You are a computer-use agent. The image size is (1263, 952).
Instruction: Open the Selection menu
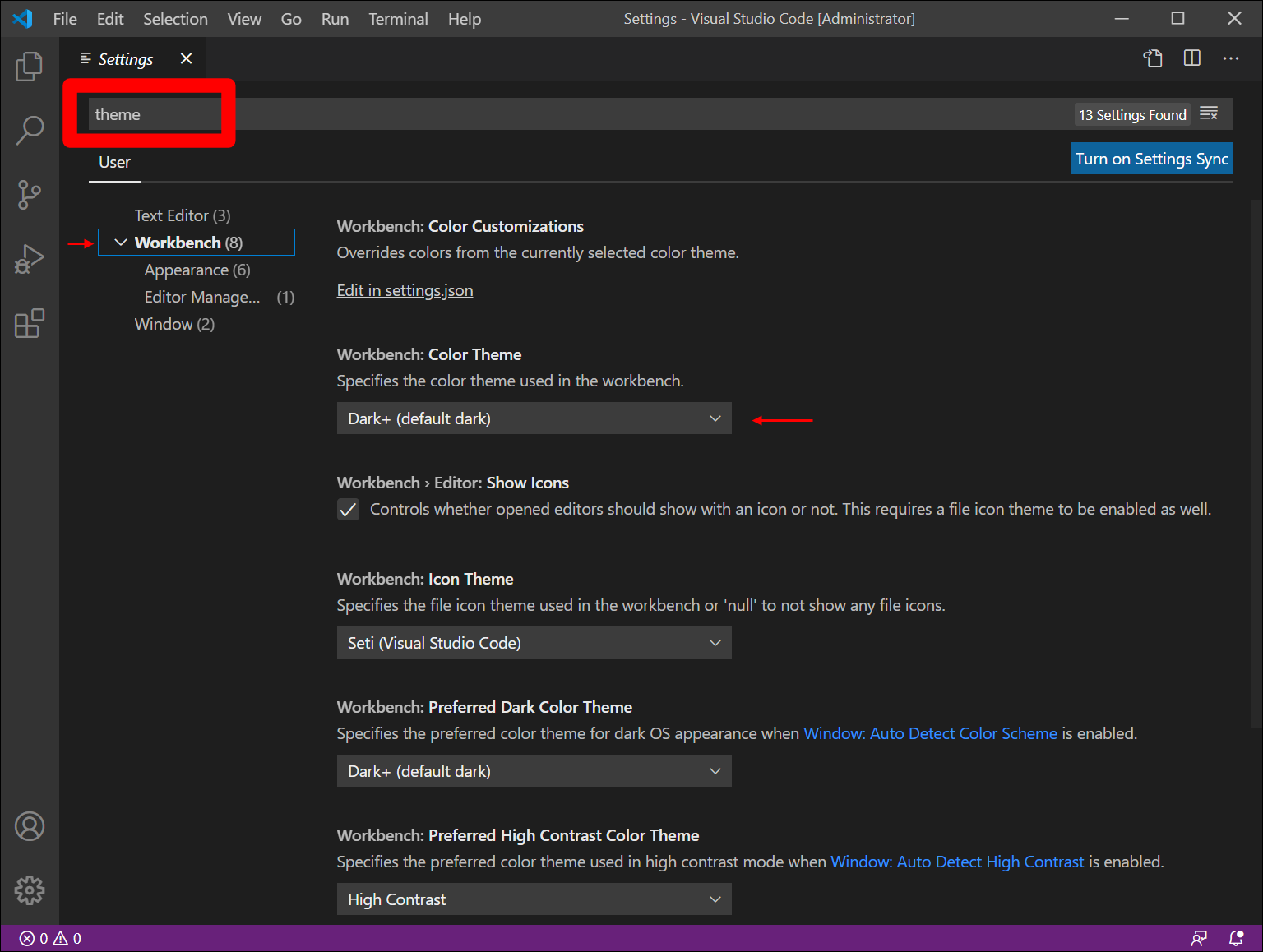(175, 19)
